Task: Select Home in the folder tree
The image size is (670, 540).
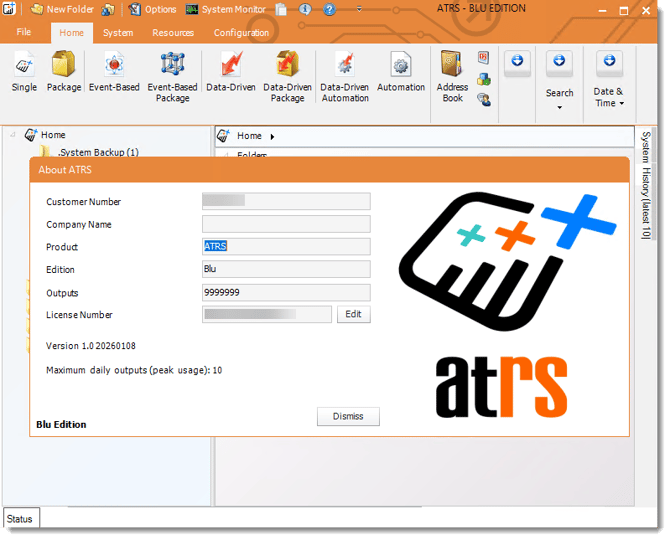Action: (53, 135)
